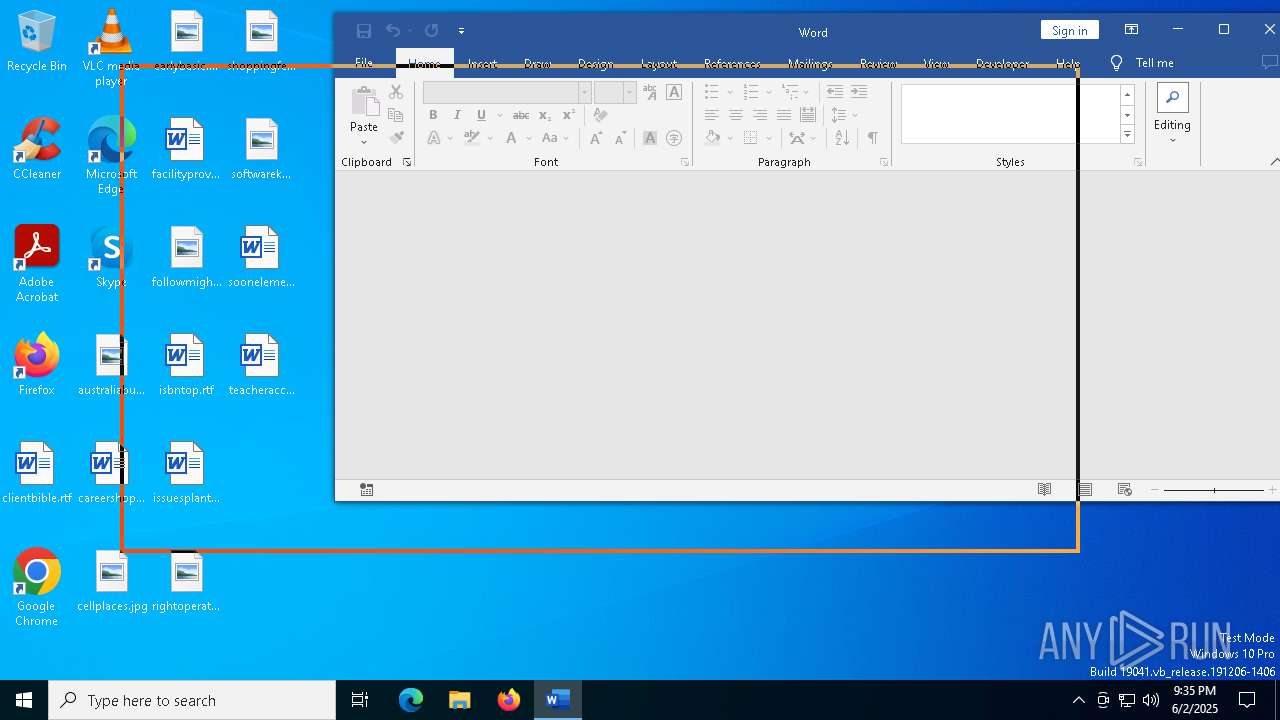This screenshot has height=720, width=1280.
Task: Switch to the References tab
Action: (732, 63)
